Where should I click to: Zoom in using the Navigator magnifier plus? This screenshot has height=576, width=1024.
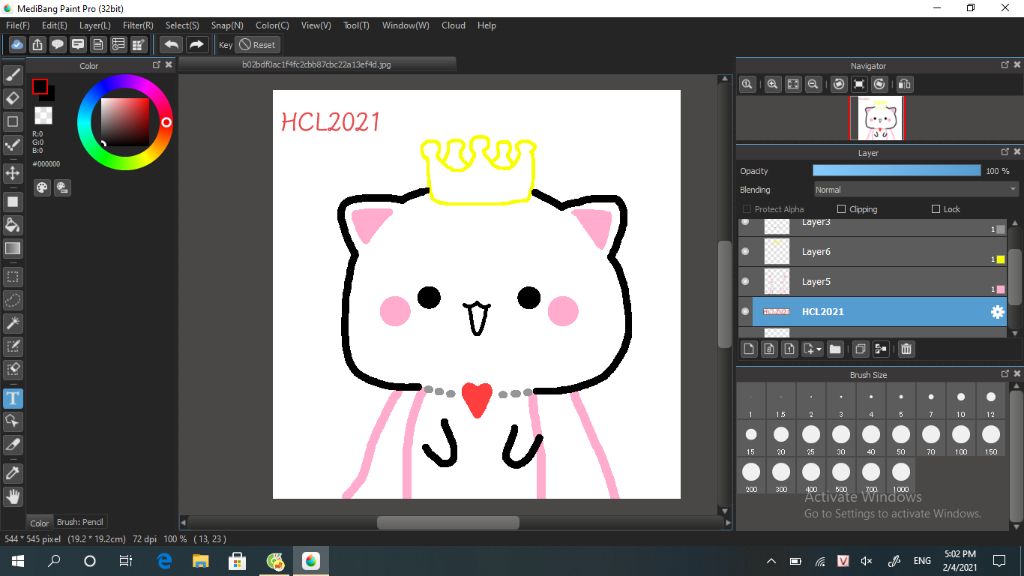[x=773, y=84]
